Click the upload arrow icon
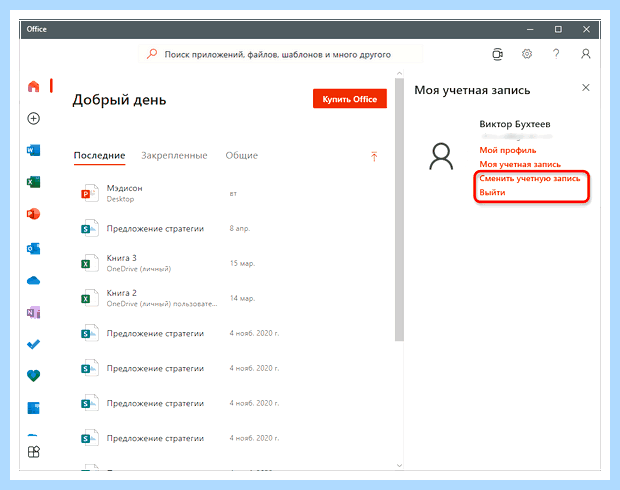The image size is (620, 490). tap(374, 157)
